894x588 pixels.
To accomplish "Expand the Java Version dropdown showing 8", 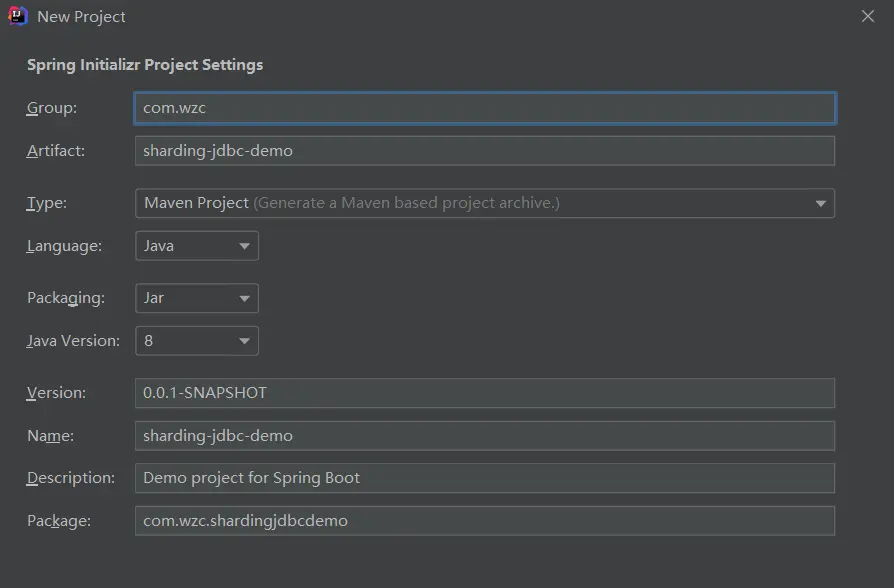I will click(x=197, y=341).
